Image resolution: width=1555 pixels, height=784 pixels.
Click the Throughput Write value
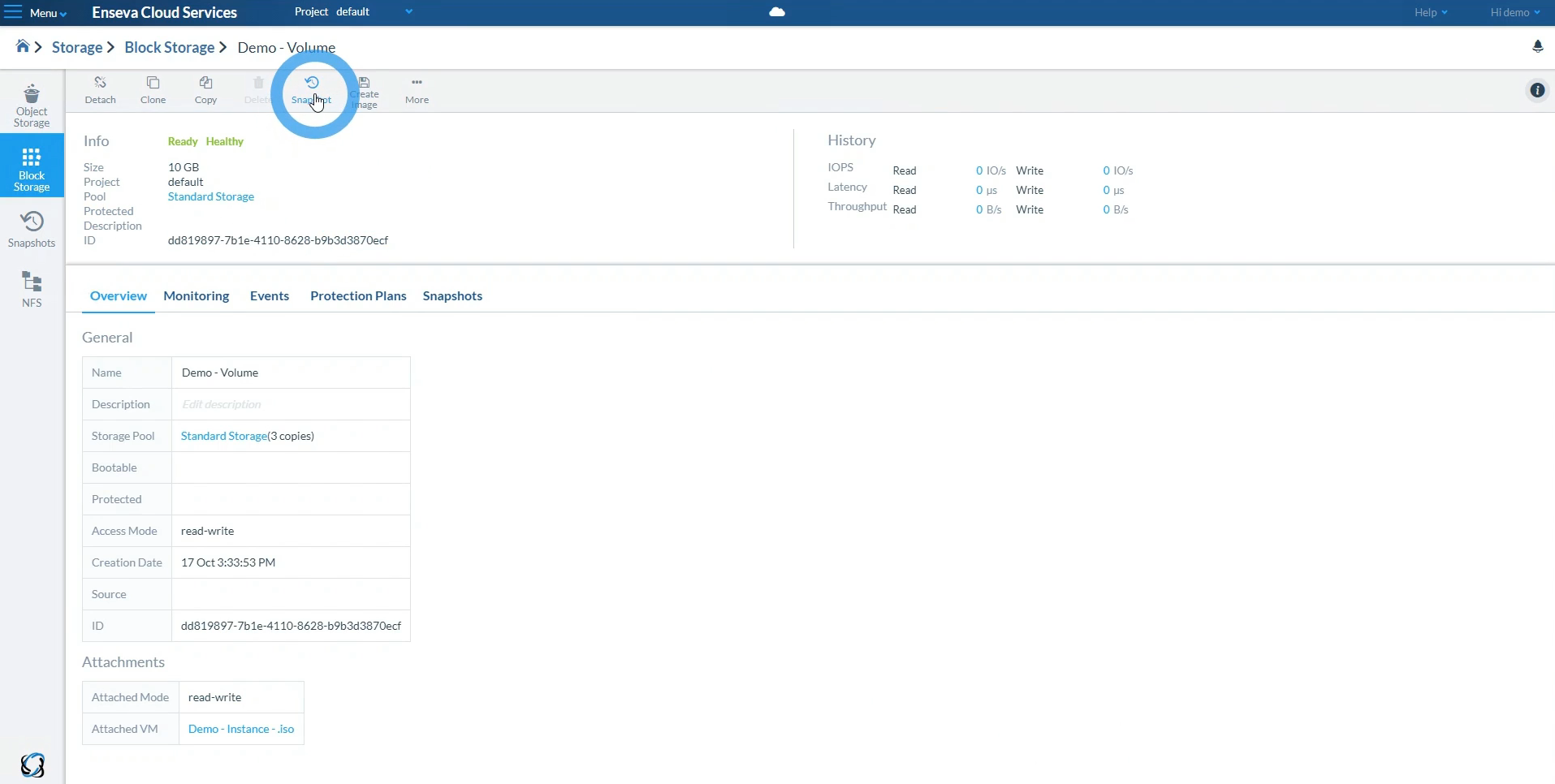[1116, 209]
